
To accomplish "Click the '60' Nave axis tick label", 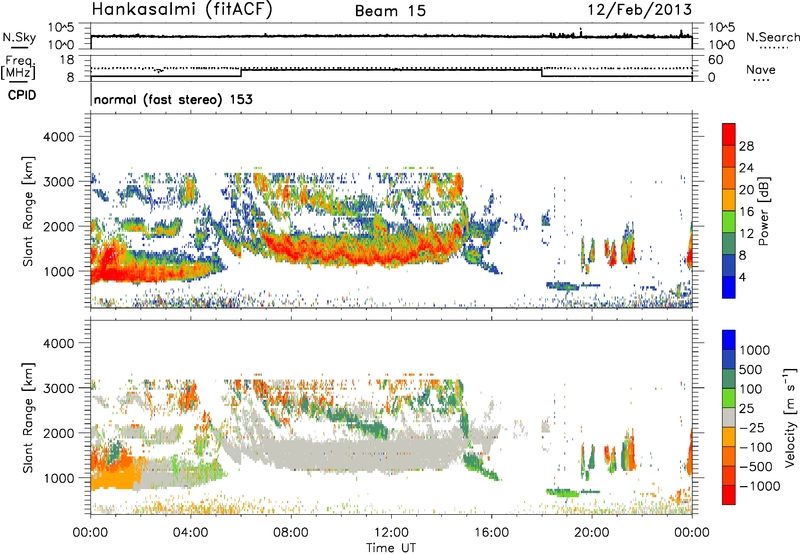I will [715, 60].
